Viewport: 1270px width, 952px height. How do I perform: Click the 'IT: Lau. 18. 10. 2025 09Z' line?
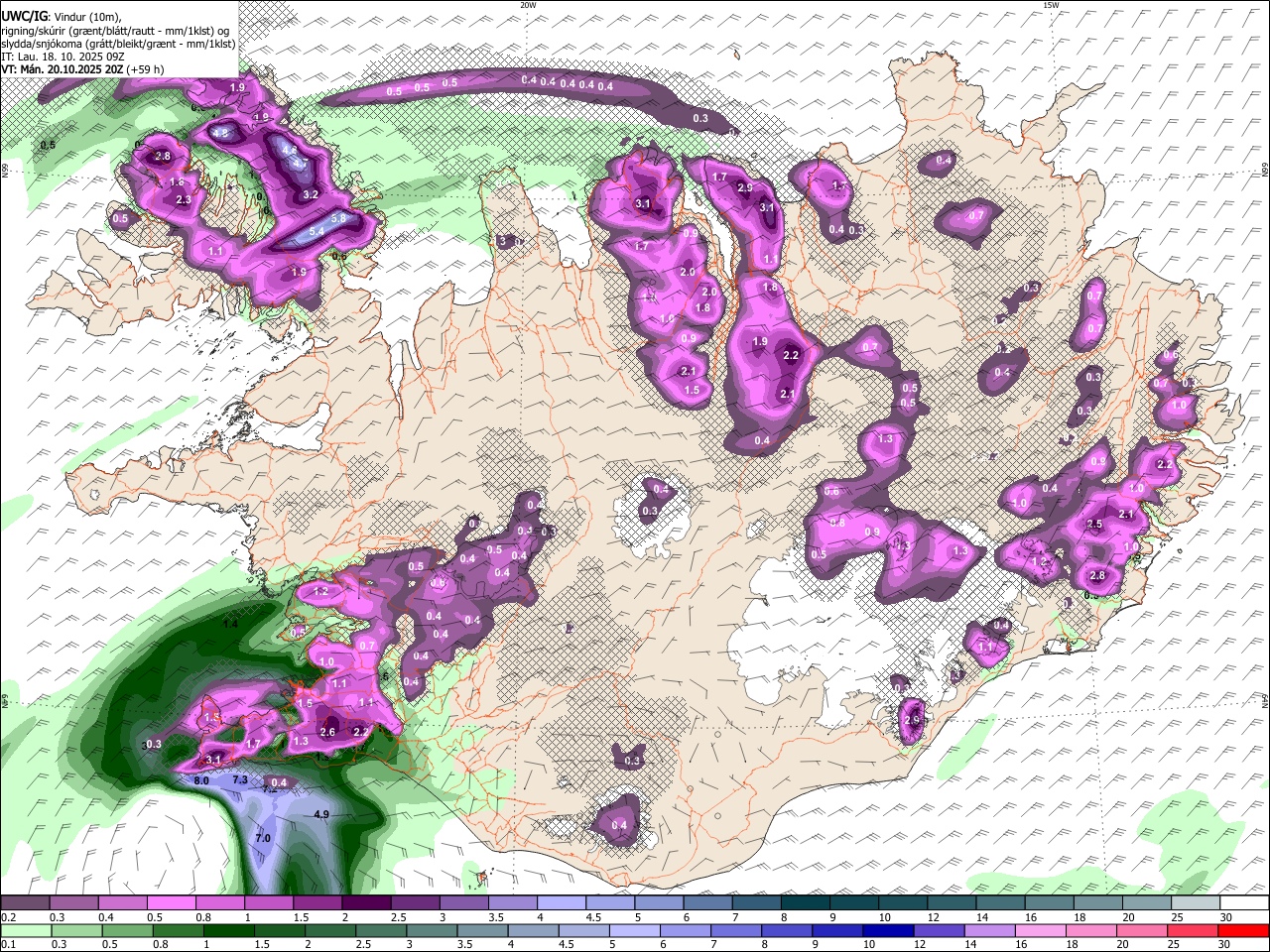point(62,57)
